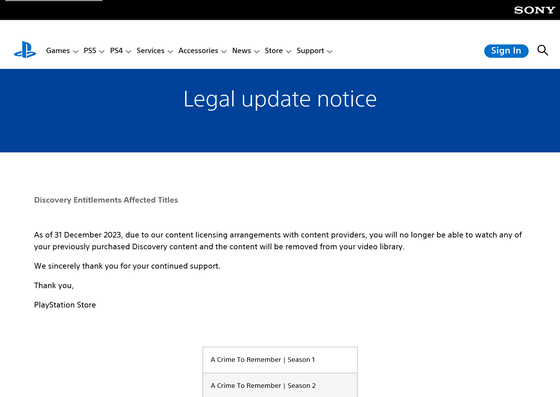The height and width of the screenshot is (397, 560).
Task: Select row A Crime To Remember Season 2
Action: coord(280,386)
